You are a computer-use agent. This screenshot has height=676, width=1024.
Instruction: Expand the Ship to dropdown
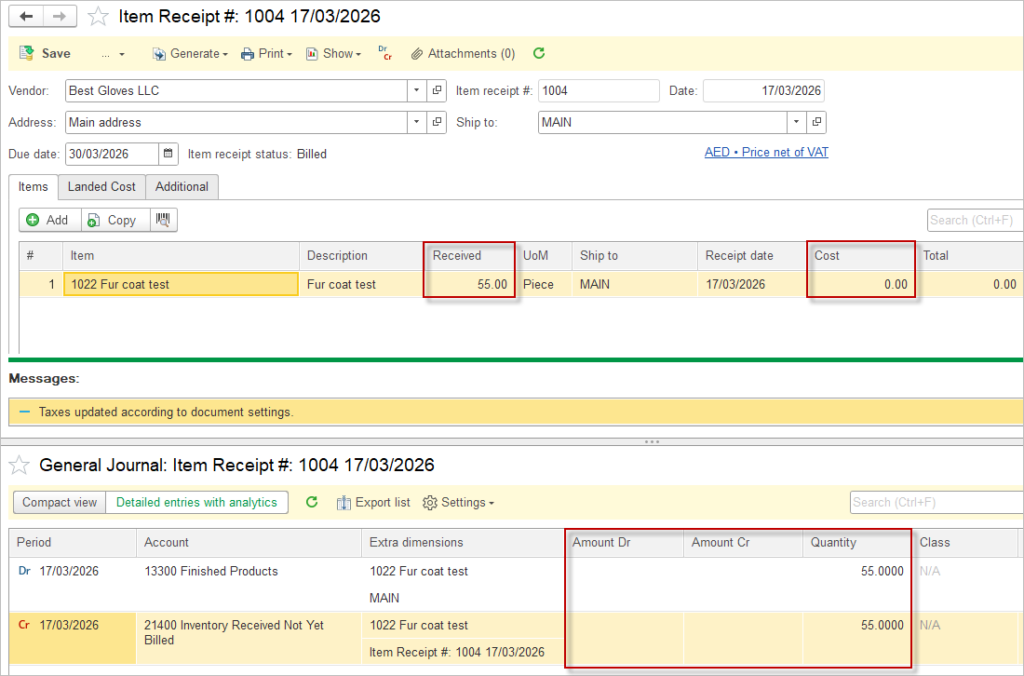pyautogui.click(x=796, y=122)
